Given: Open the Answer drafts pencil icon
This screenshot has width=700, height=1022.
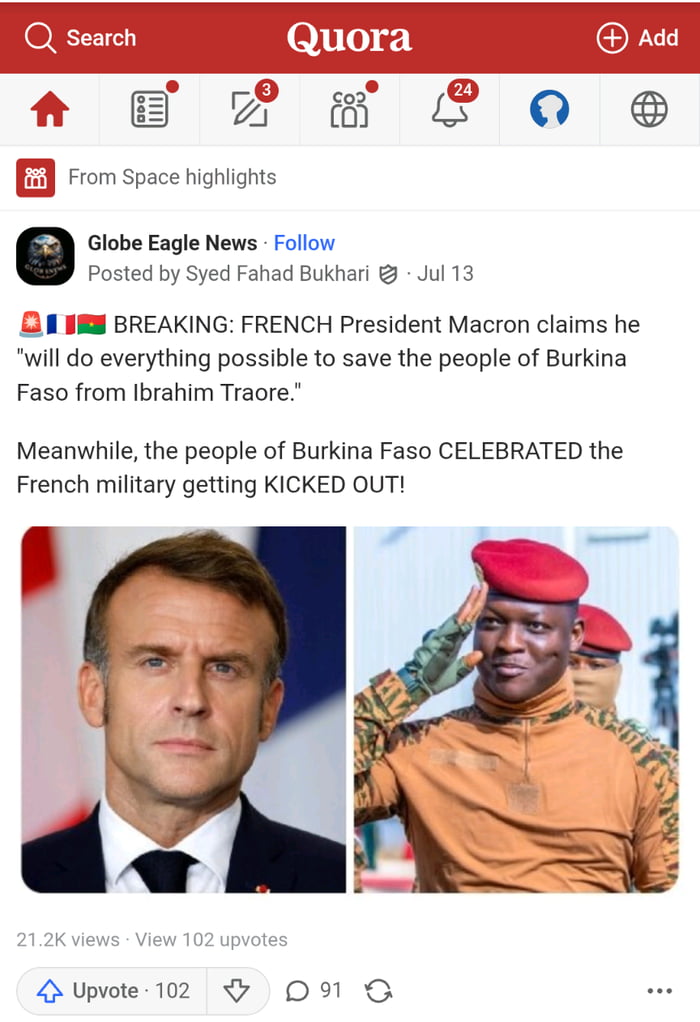Looking at the screenshot, I should point(249,110).
